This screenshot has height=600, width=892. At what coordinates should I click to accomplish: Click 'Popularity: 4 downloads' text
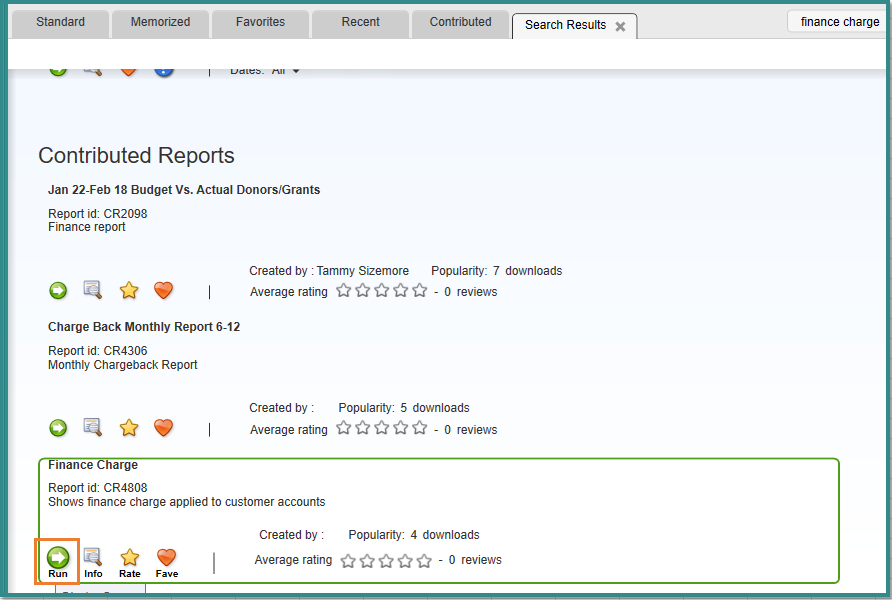coord(414,535)
